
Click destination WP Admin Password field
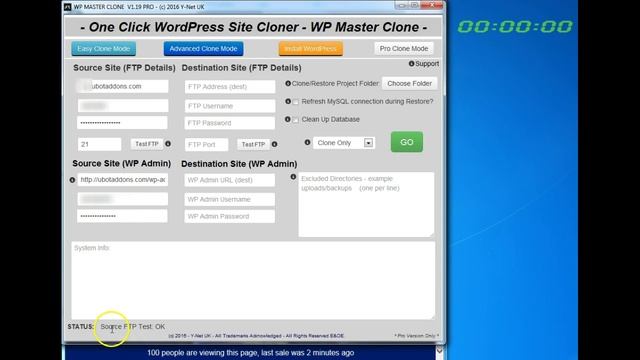(x=229, y=216)
